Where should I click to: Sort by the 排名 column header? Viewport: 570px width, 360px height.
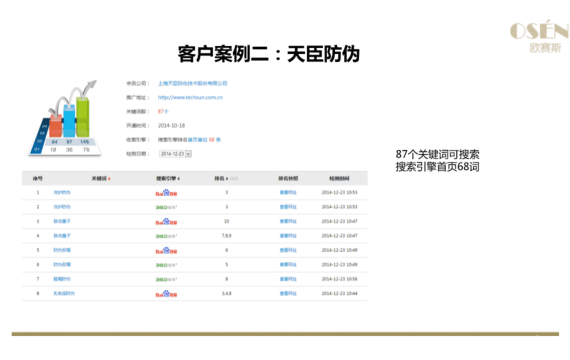[221, 179]
